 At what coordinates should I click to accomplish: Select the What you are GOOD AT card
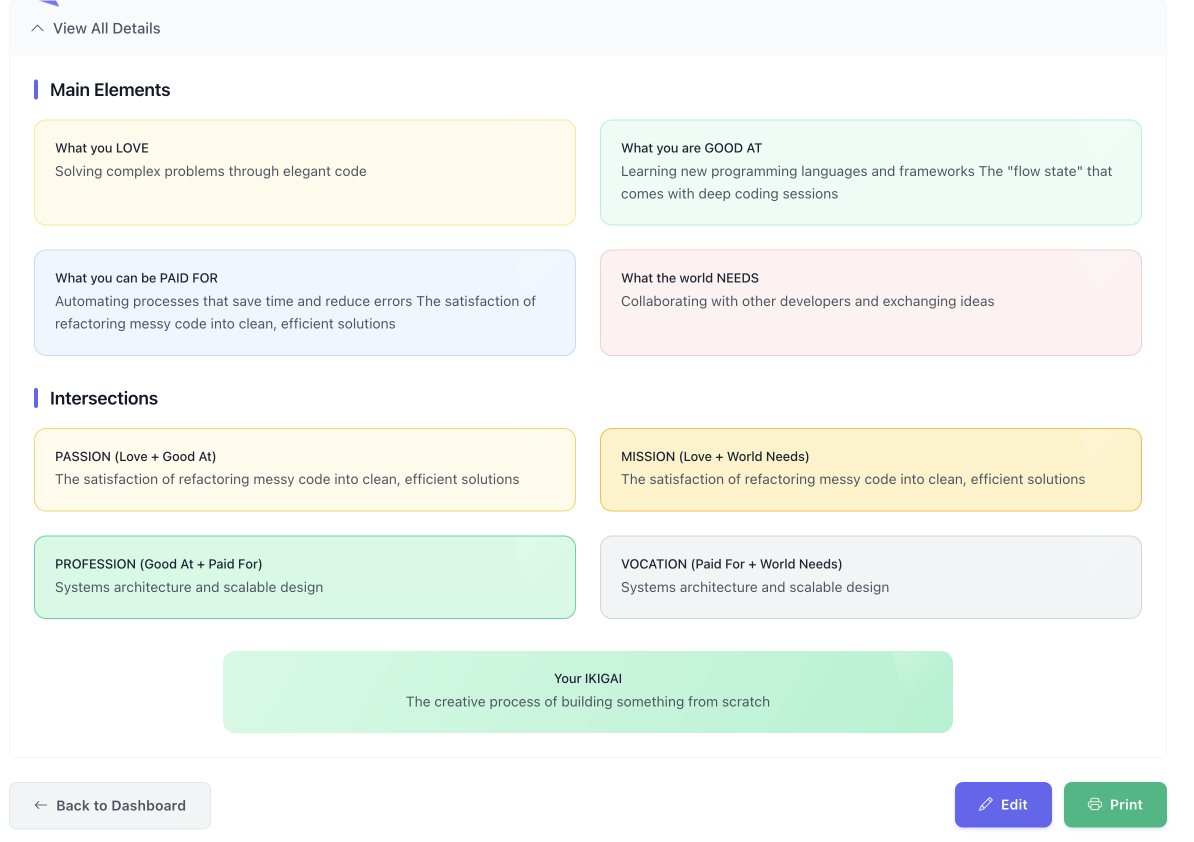870,172
